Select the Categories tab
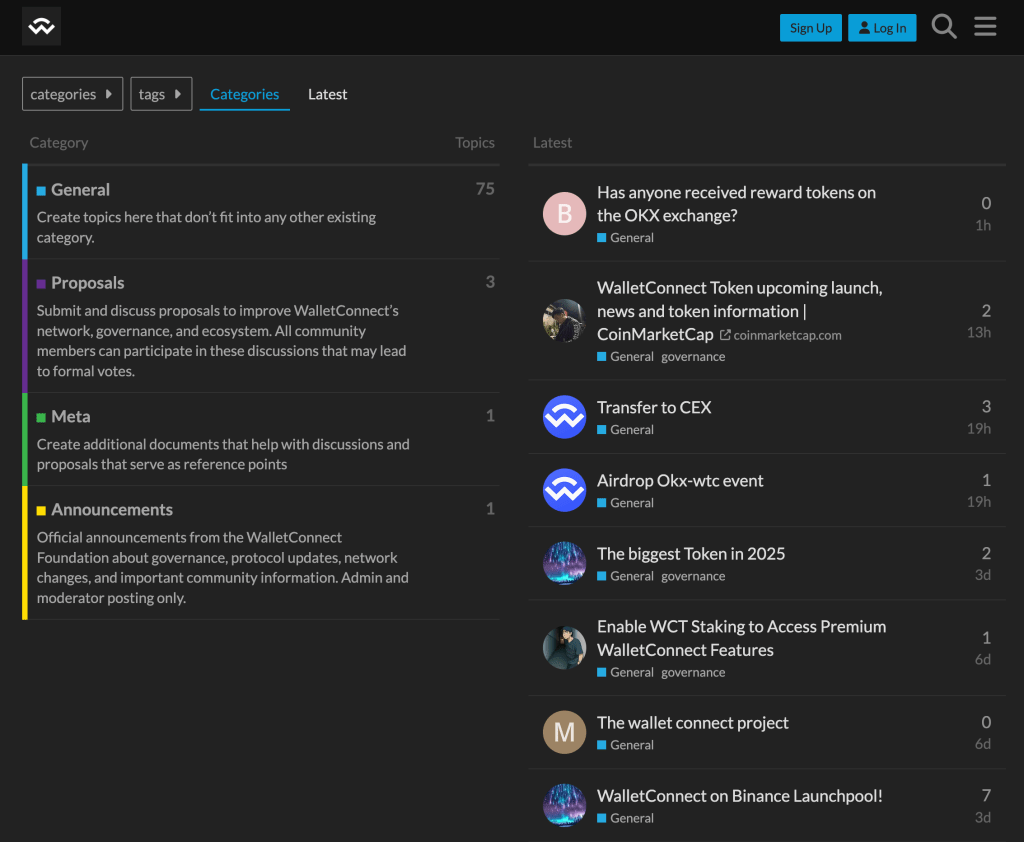 (x=244, y=93)
